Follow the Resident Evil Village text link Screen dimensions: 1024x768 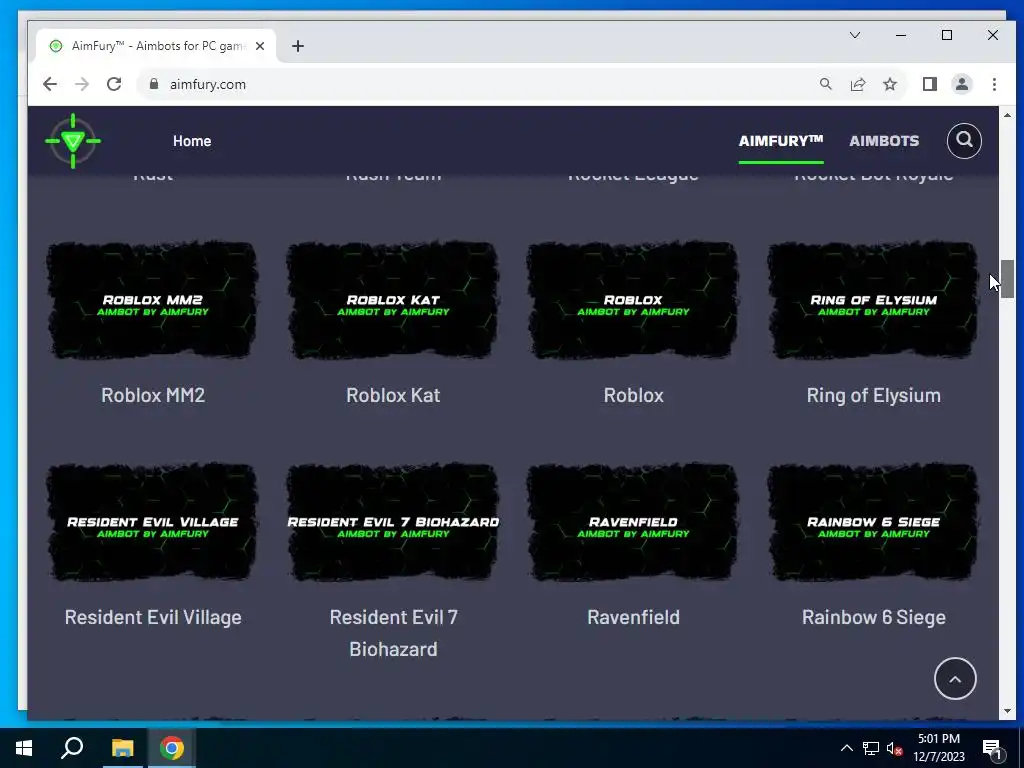pyautogui.click(x=153, y=617)
